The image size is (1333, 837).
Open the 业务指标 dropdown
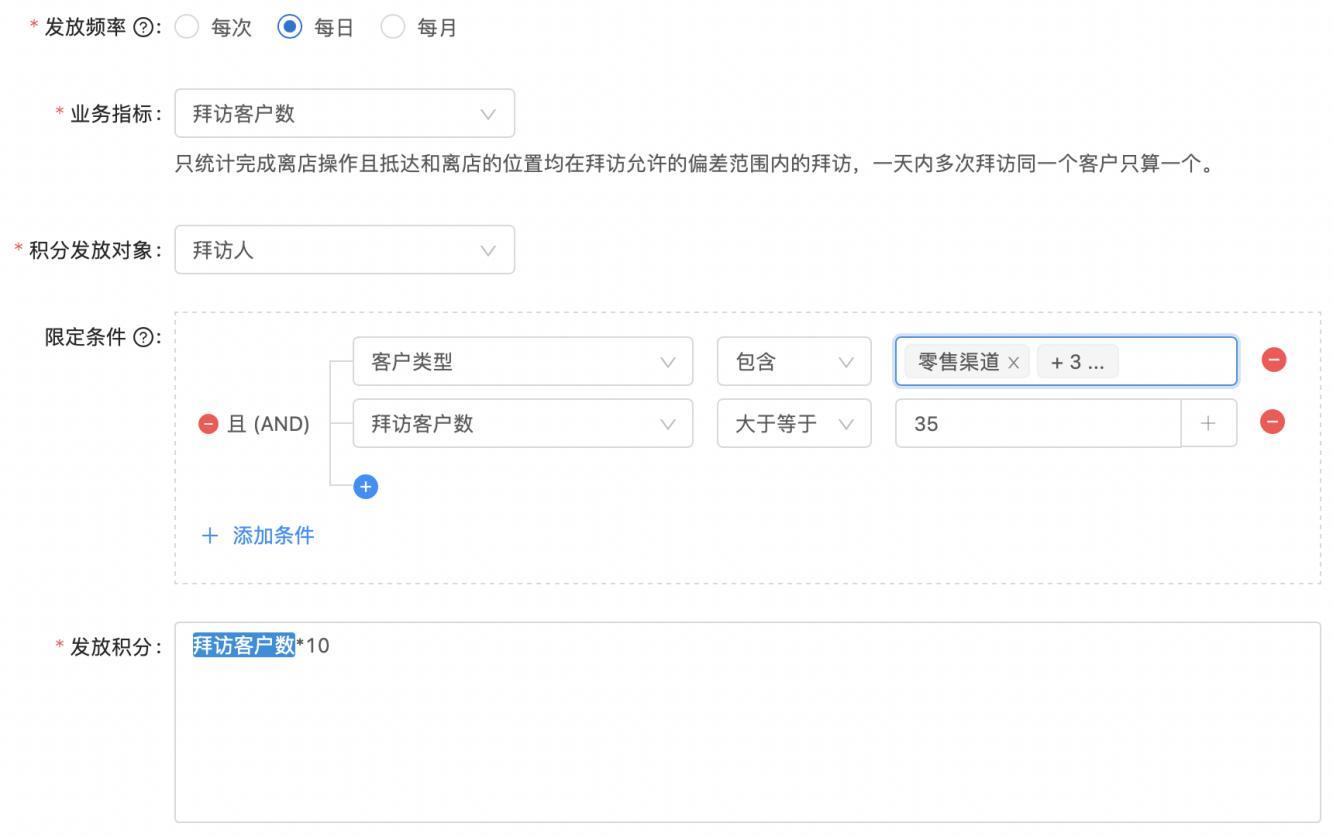click(x=344, y=114)
